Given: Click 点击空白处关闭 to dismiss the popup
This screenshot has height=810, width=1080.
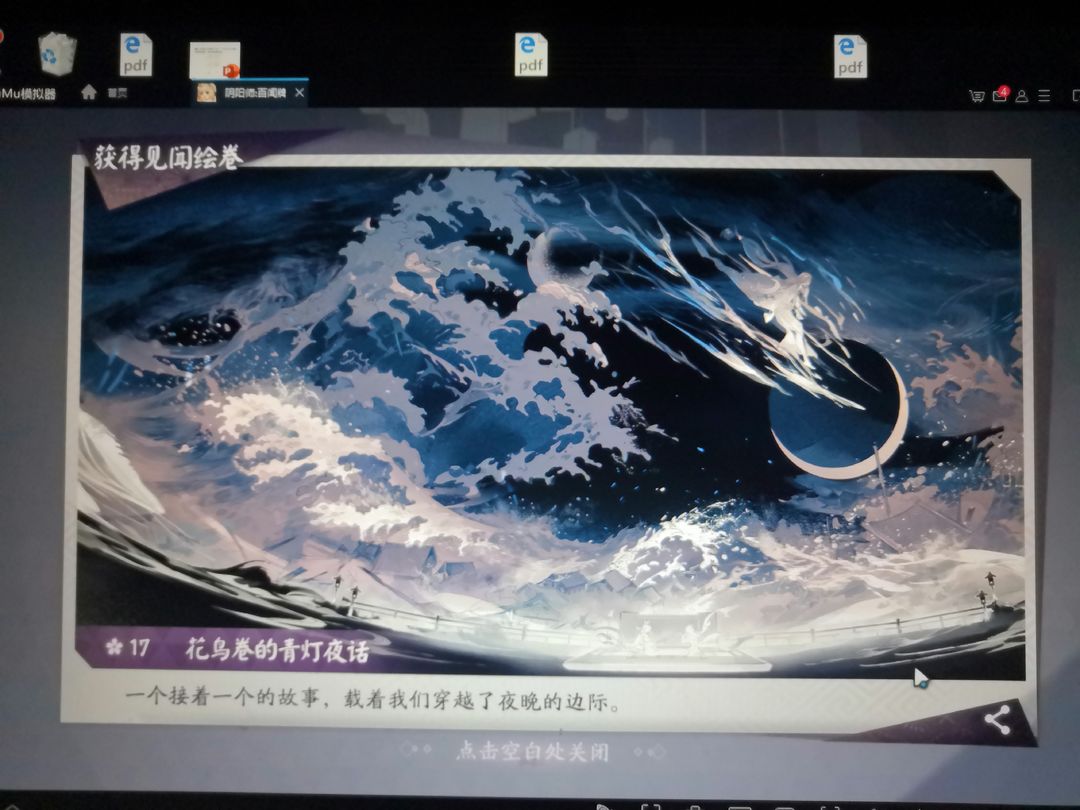Looking at the screenshot, I should [x=532, y=751].
